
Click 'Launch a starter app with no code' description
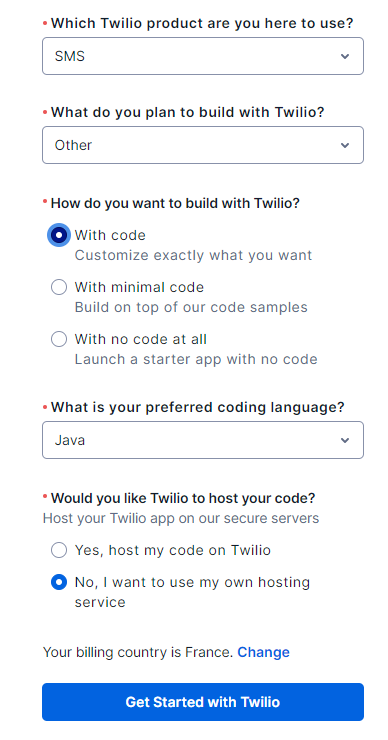point(196,359)
